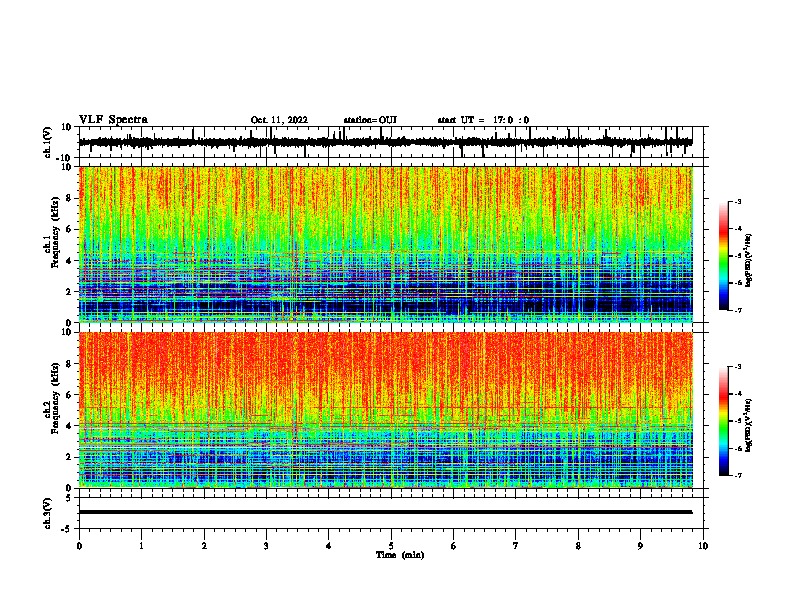Click the ch.3 flat black voltage line
792x612 pixels.
point(385,512)
